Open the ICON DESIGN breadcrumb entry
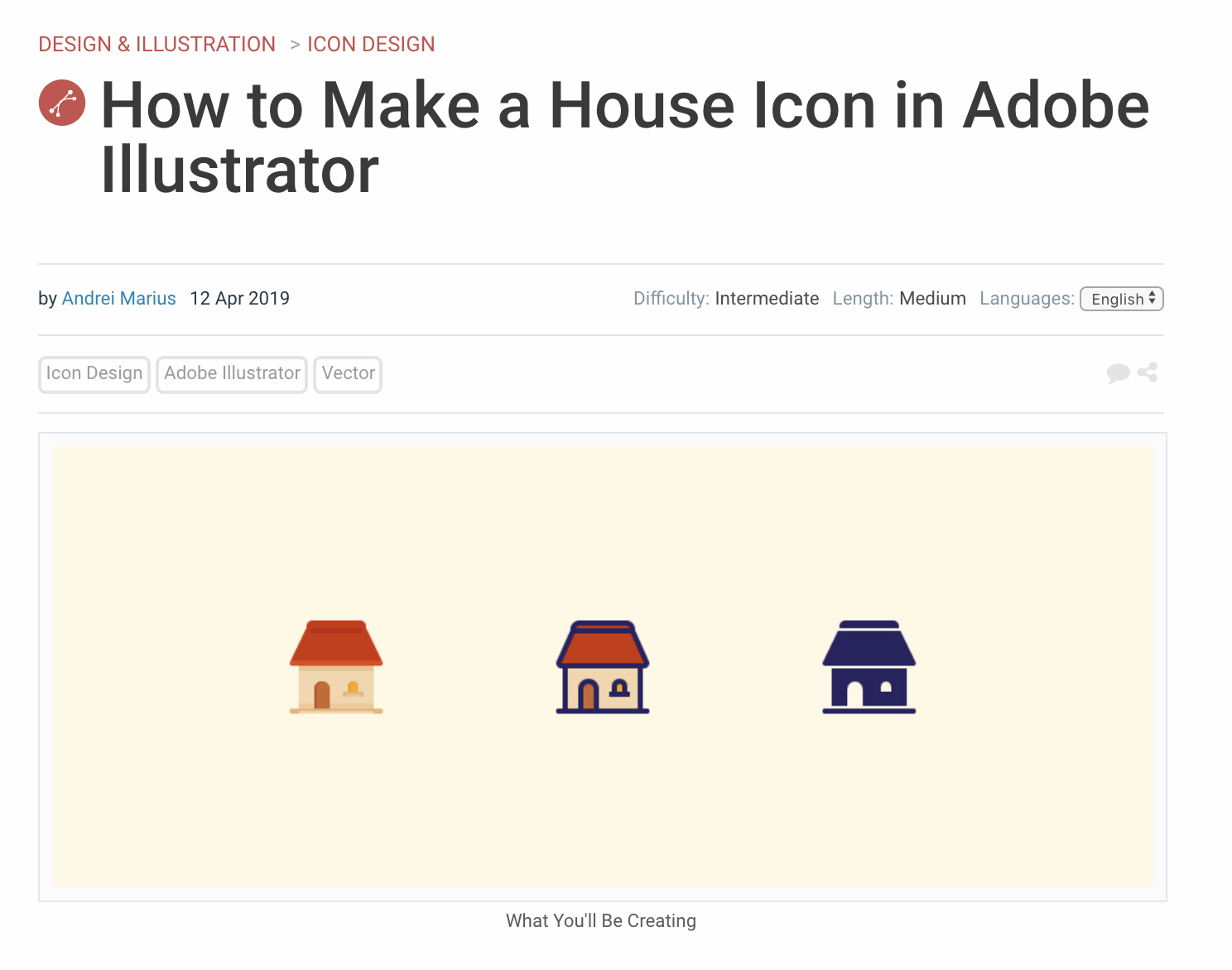This screenshot has height=970, width=1232. click(x=370, y=44)
